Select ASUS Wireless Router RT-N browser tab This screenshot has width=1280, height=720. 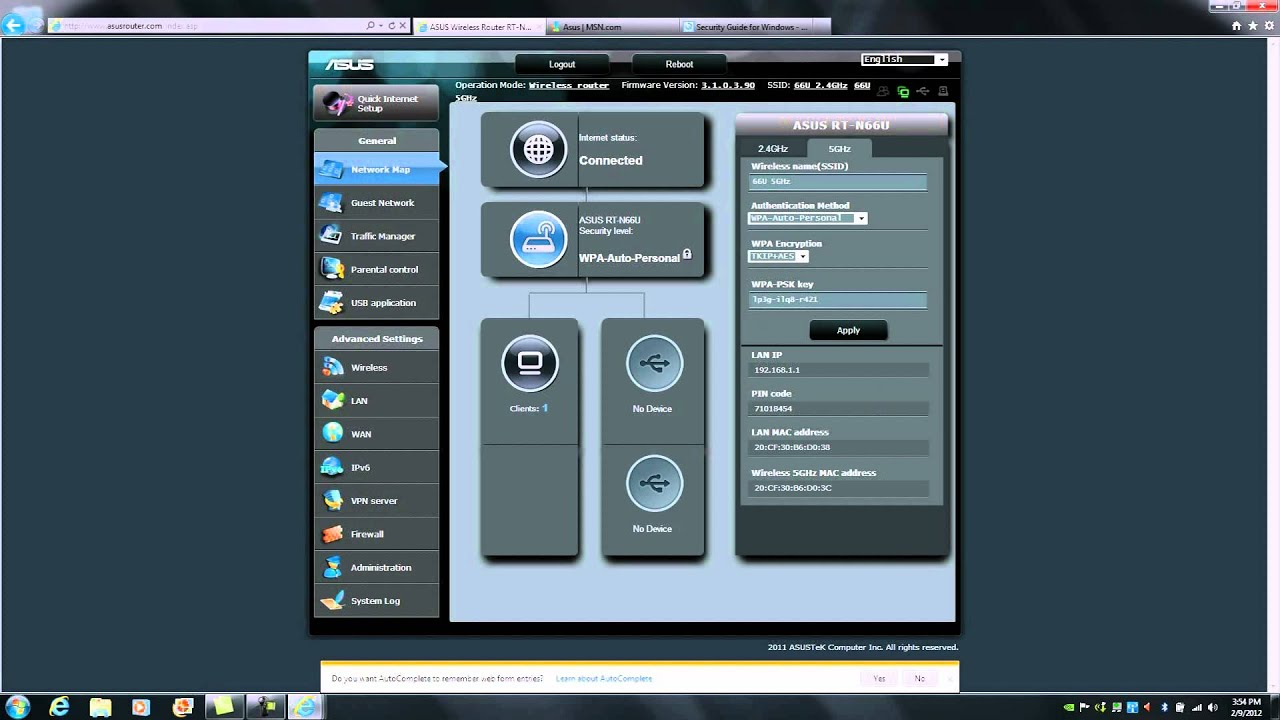coord(481,27)
